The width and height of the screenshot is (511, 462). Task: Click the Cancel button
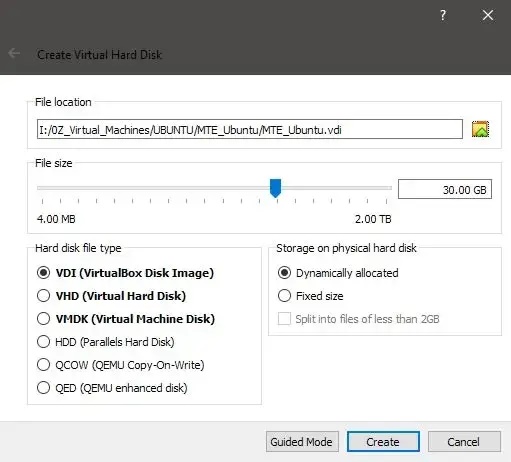464,442
